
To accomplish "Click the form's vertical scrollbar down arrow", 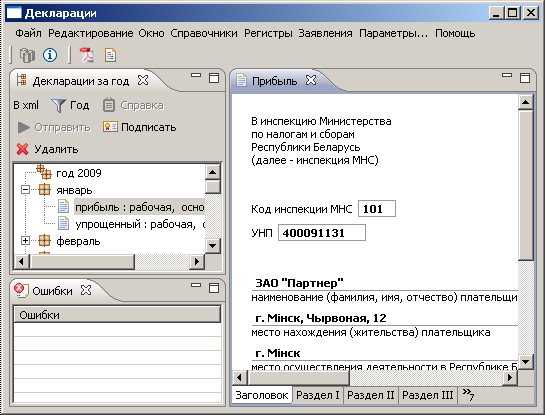I will (525, 362).
